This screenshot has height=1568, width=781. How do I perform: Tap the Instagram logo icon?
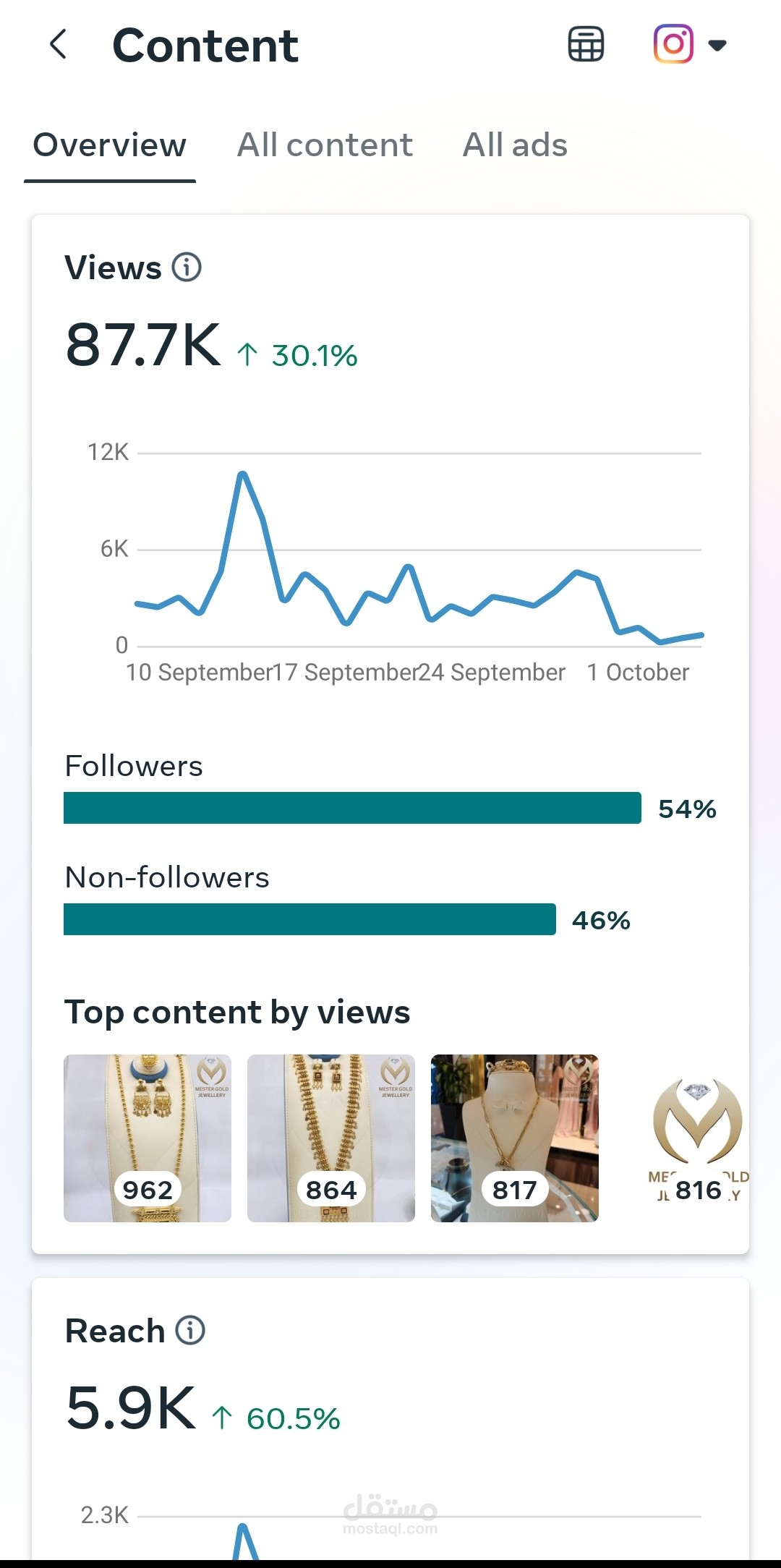pyautogui.click(x=673, y=44)
